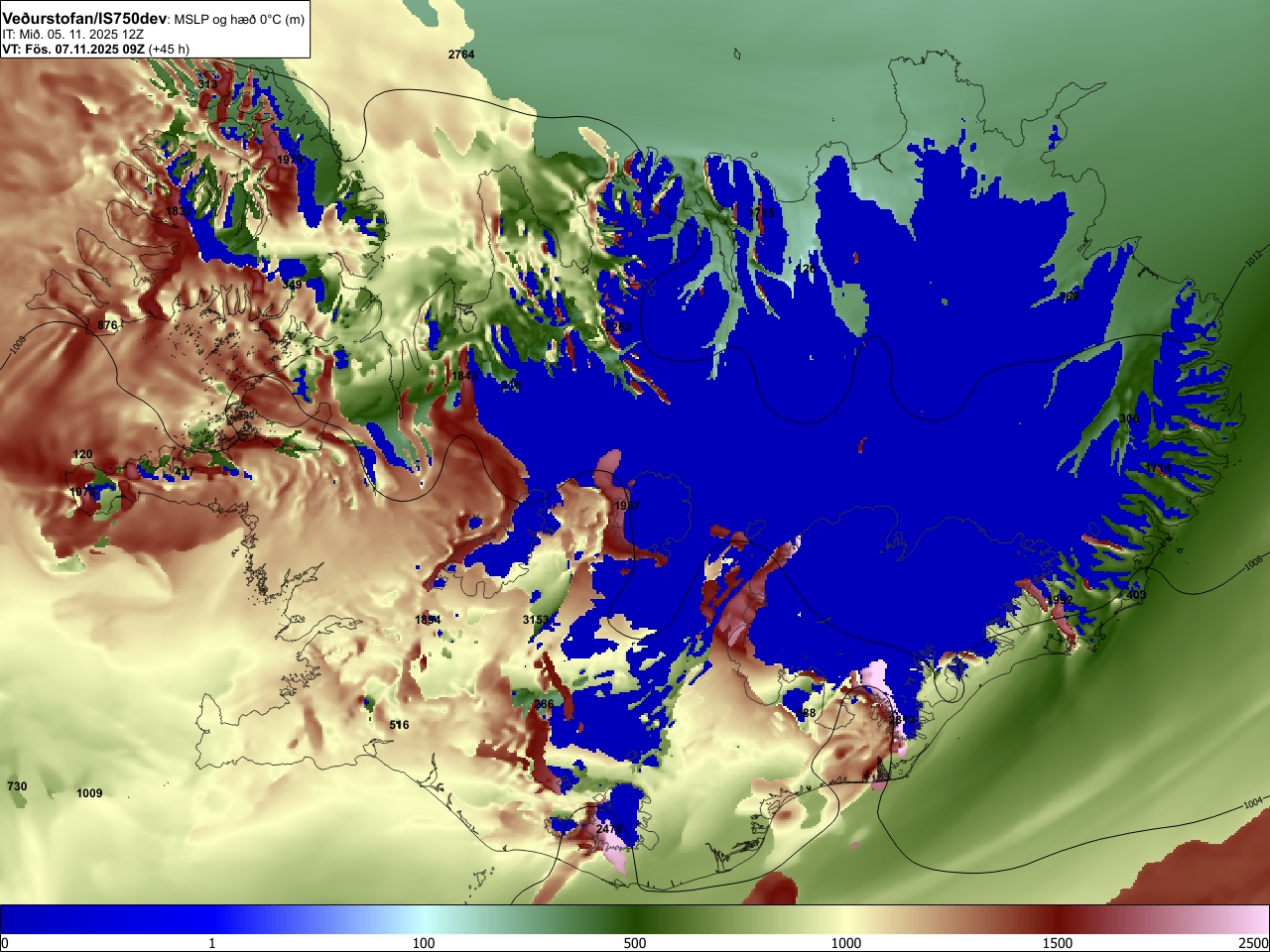The height and width of the screenshot is (952, 1270).
Task: Click the map value '1009'
Action: (x=89, y=793)
